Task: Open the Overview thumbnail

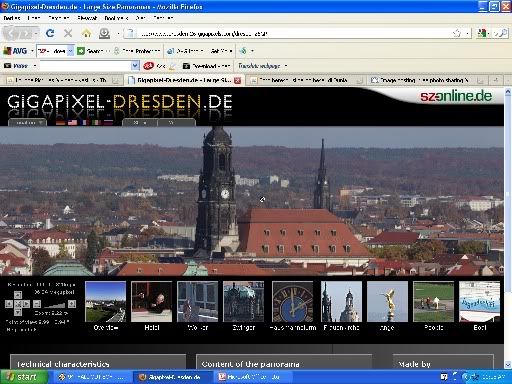Action: tap(105, 301)
